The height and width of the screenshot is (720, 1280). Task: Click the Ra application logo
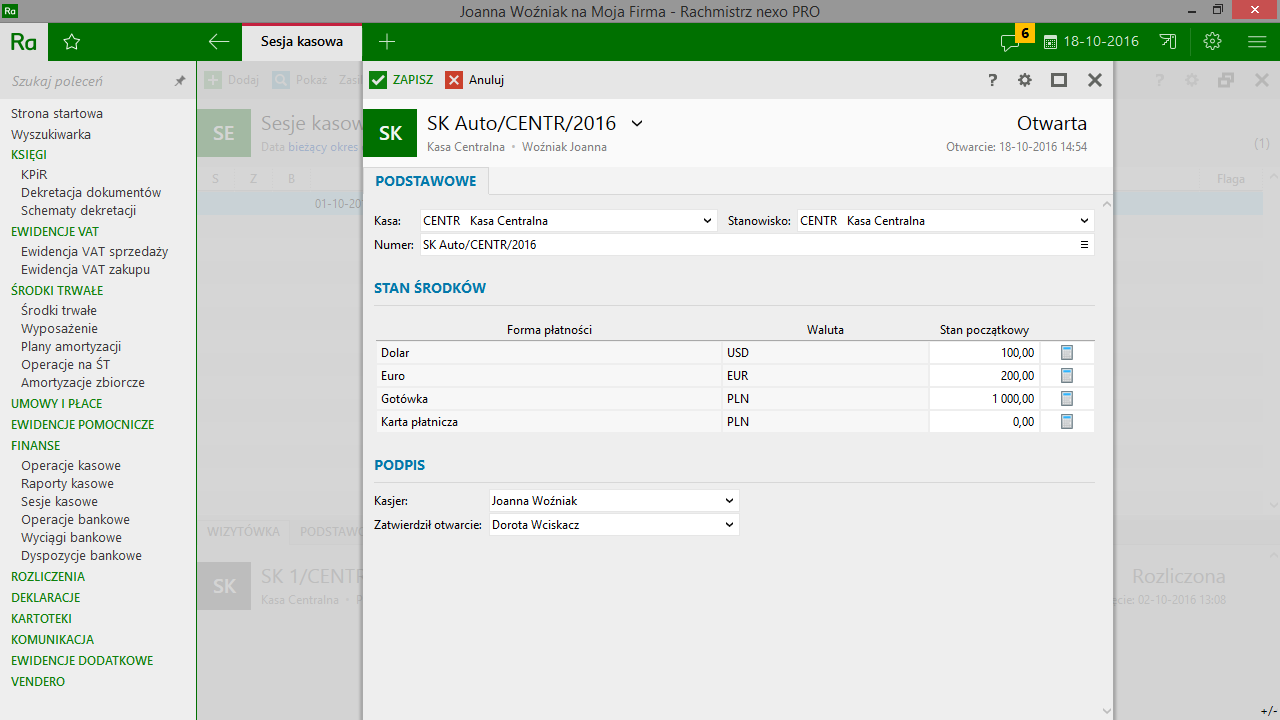pos(24,42)
